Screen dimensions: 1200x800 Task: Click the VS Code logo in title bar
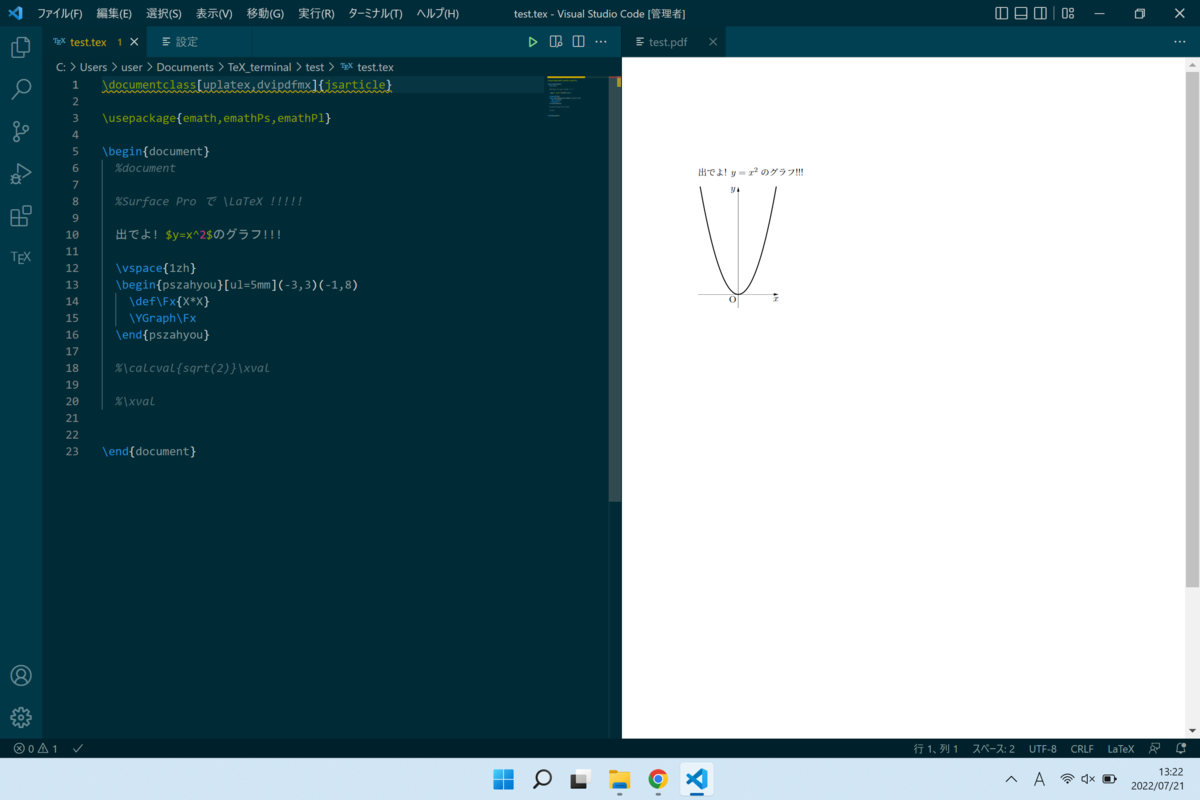15,13
